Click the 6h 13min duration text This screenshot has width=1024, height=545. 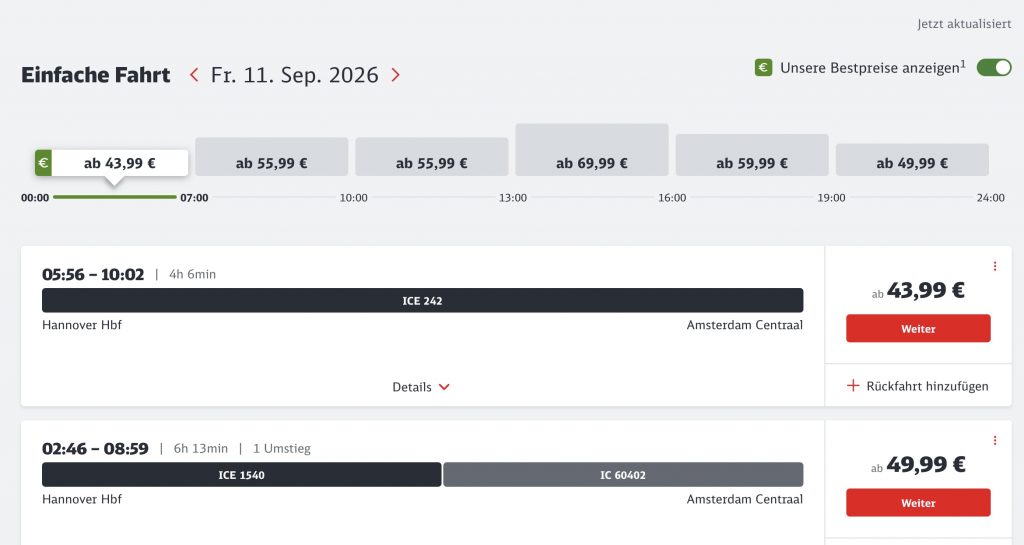click(x=201, y=448)
